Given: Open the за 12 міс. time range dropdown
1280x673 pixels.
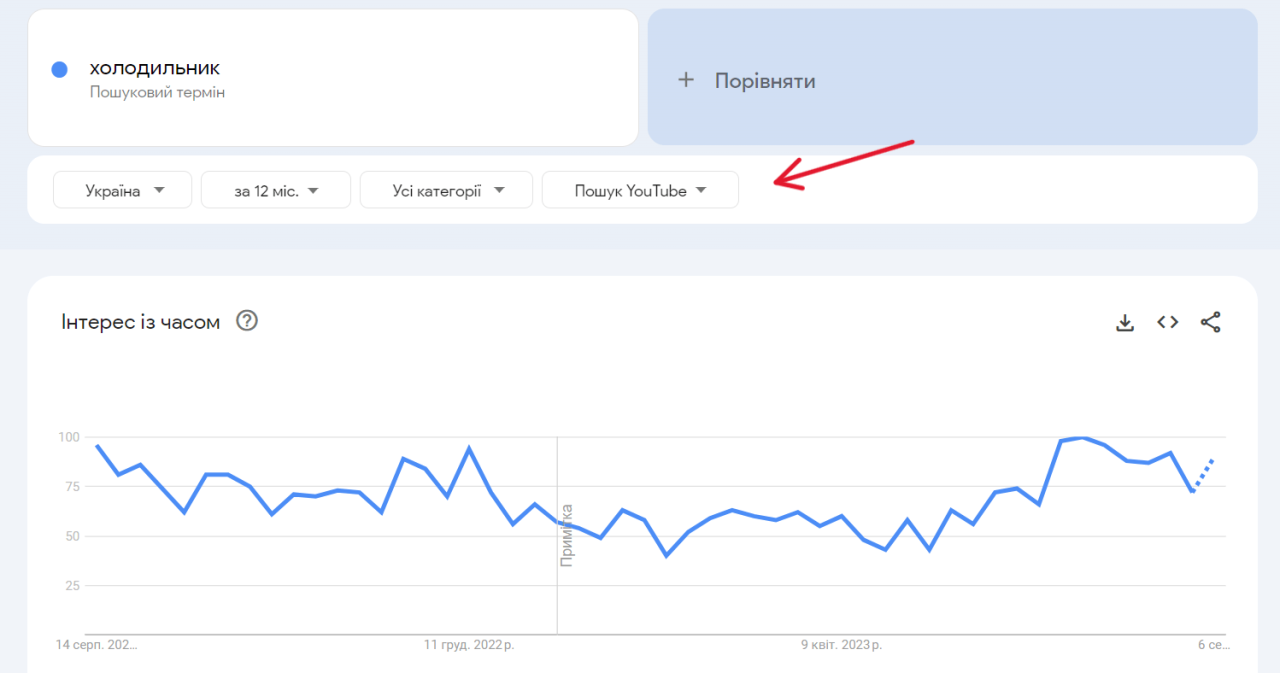Looking at the screenshot, I should click(x=276, y=189).
